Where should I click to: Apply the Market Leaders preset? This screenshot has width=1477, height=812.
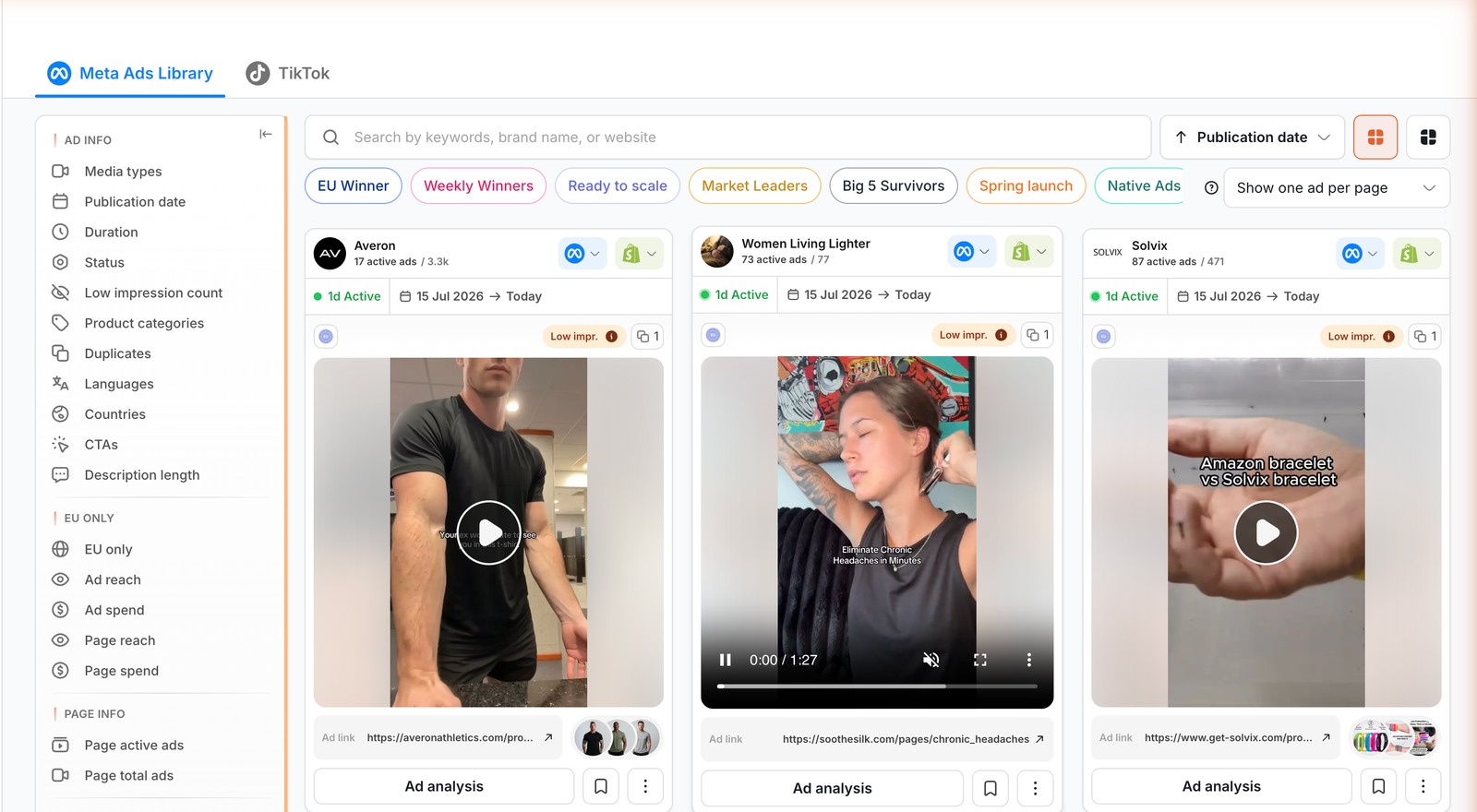coord(754,185)
